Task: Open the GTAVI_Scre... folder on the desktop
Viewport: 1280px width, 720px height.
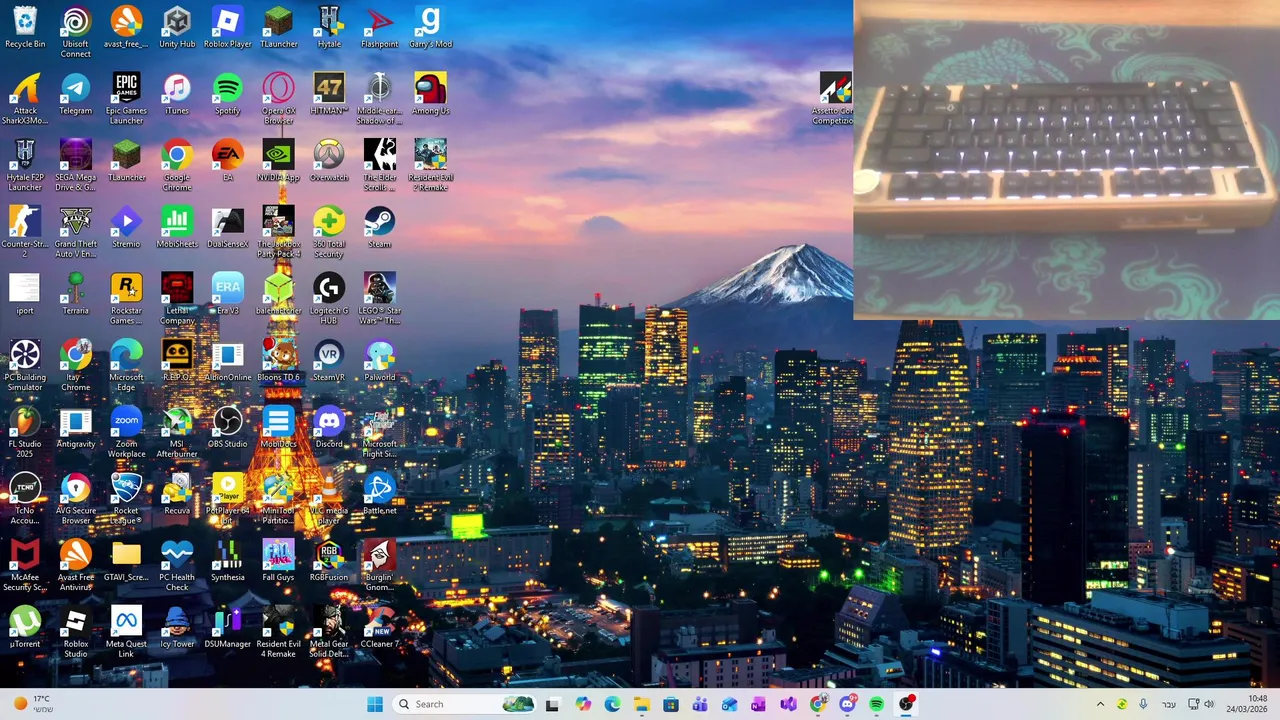Action: 126,561
